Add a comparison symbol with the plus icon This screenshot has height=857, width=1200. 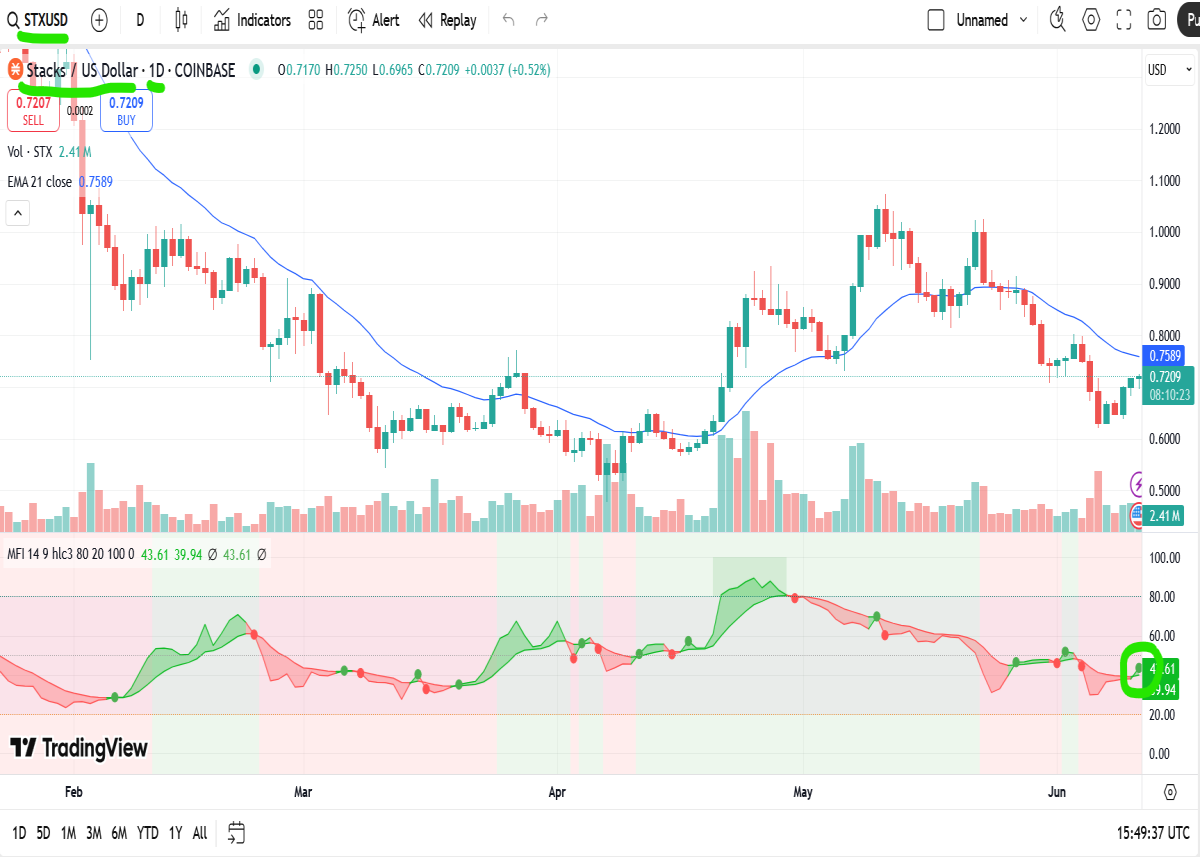coord(99,20)
